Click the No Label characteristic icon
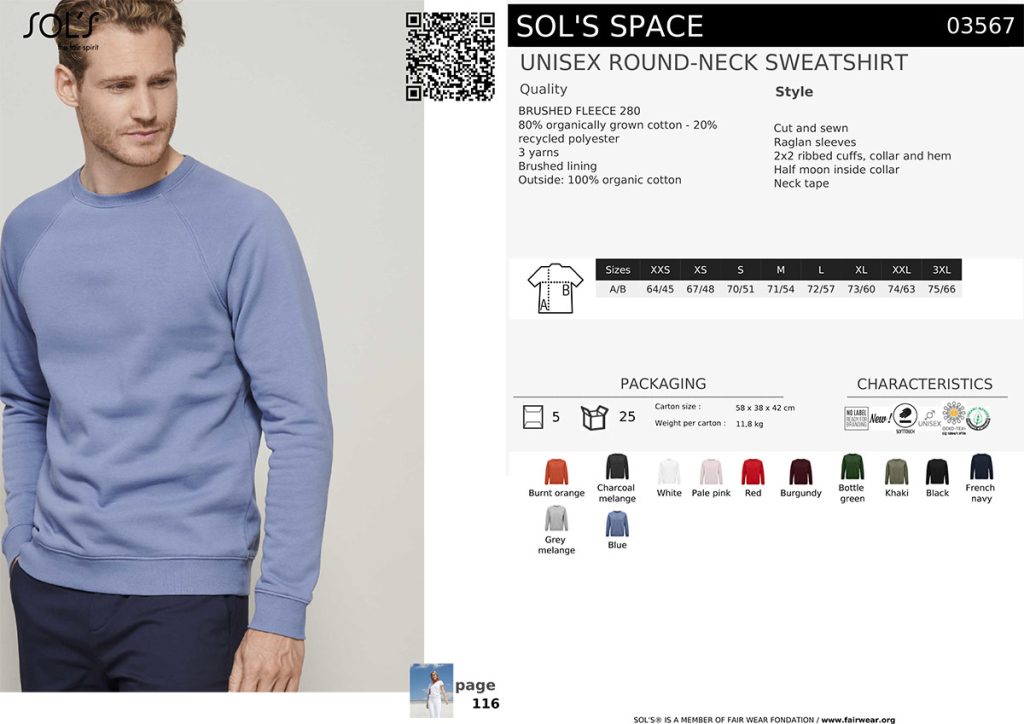This screenshot has width=1024, height=724. point(856,418)
